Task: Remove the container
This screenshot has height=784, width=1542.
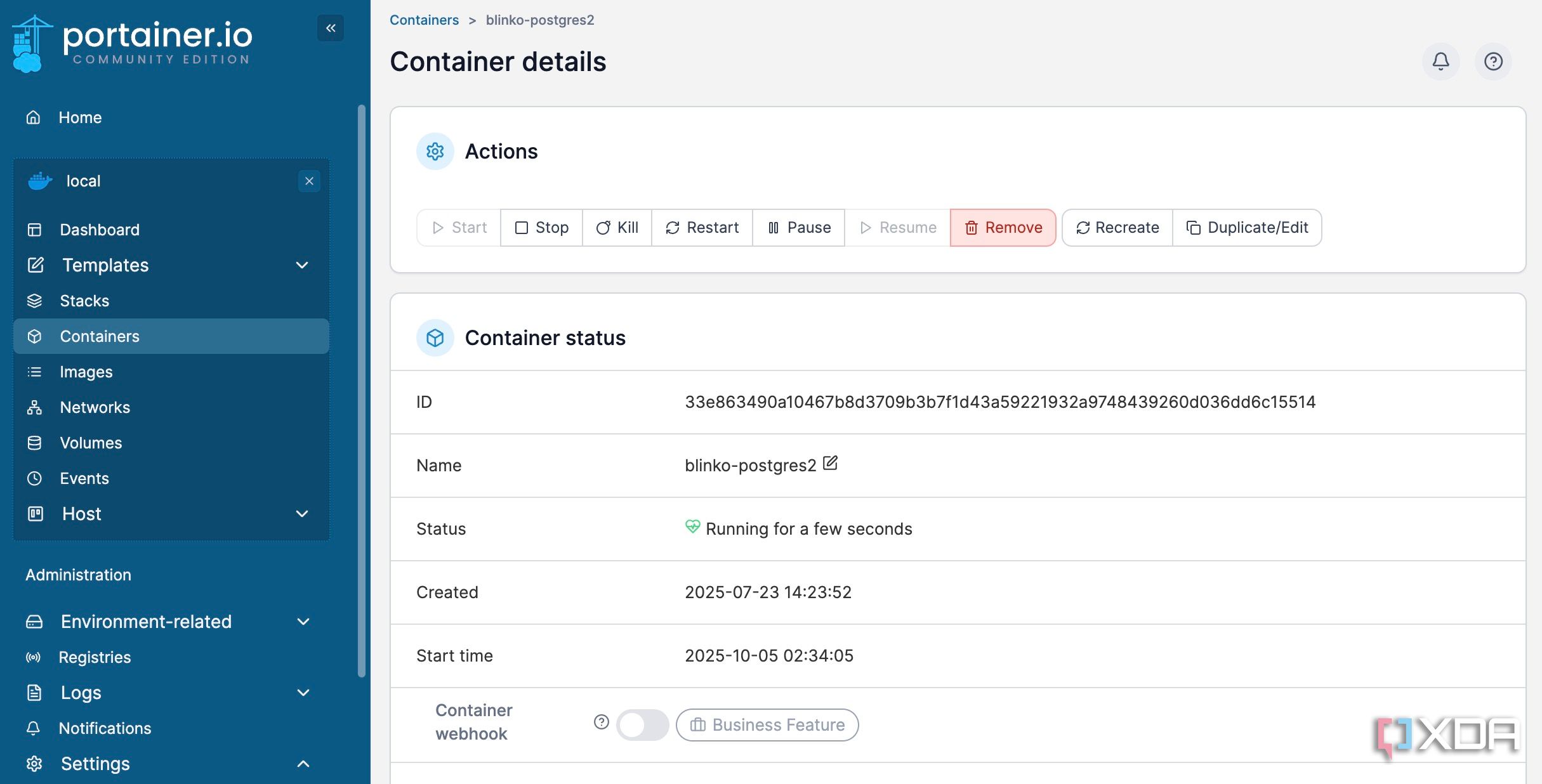Action: click(x=1003, y=227)
